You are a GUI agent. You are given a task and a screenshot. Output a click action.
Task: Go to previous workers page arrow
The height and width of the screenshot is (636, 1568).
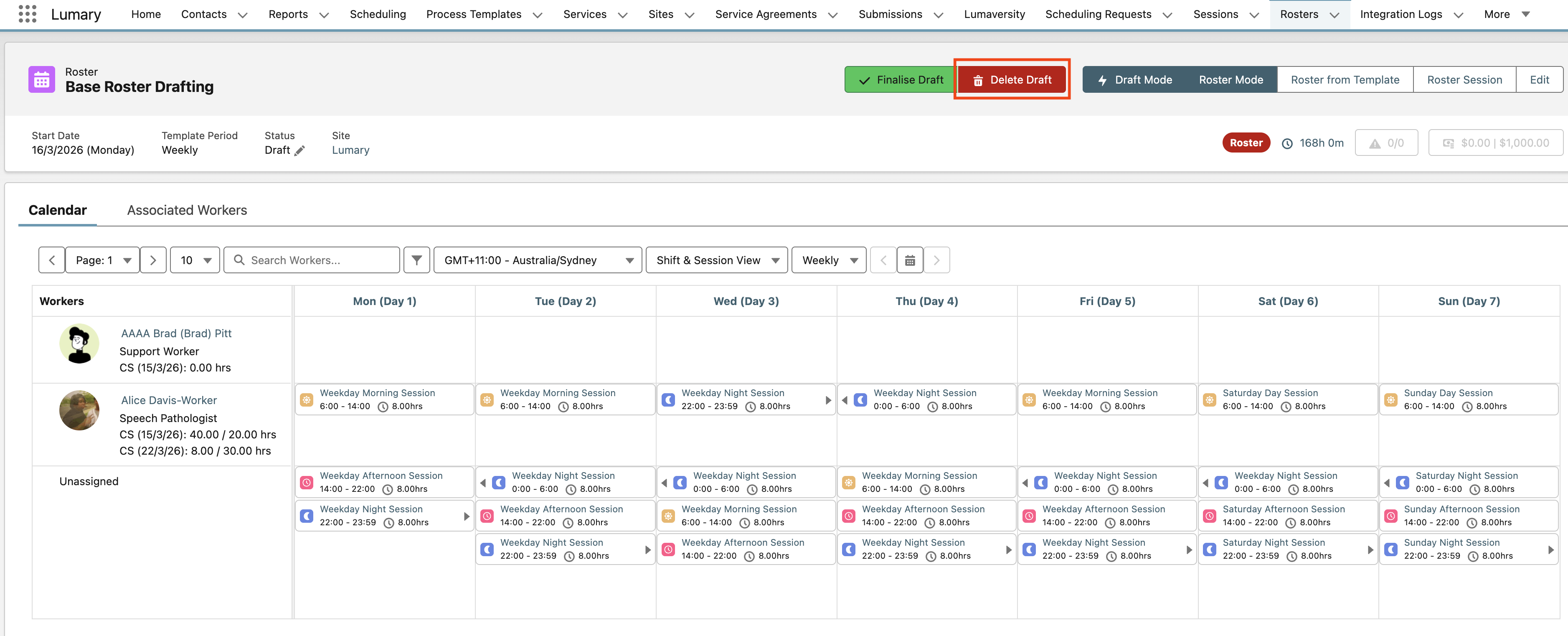(52, 260)
